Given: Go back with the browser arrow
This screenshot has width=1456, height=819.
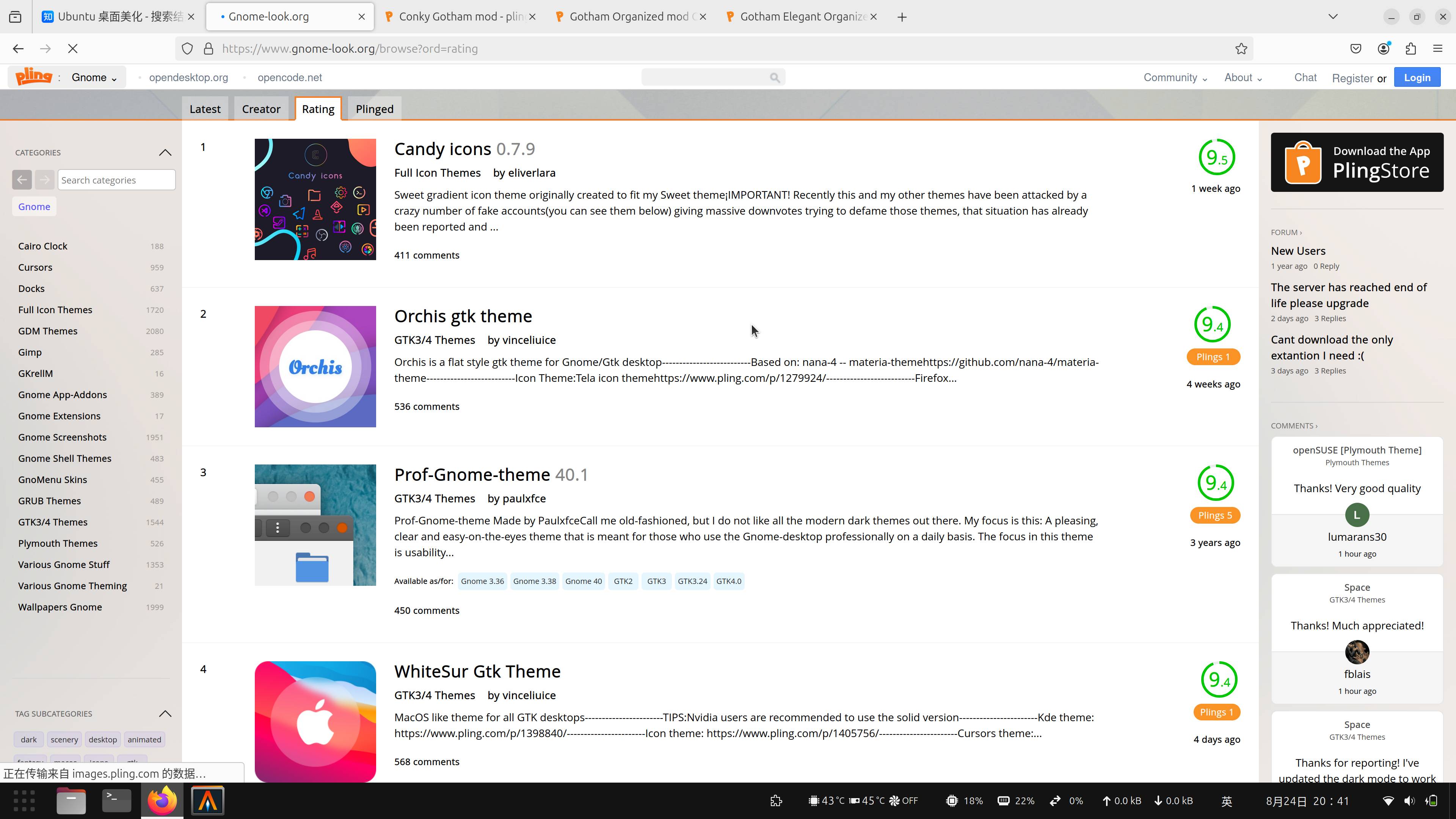Looking at the screenshot, I should pos(18,49).
